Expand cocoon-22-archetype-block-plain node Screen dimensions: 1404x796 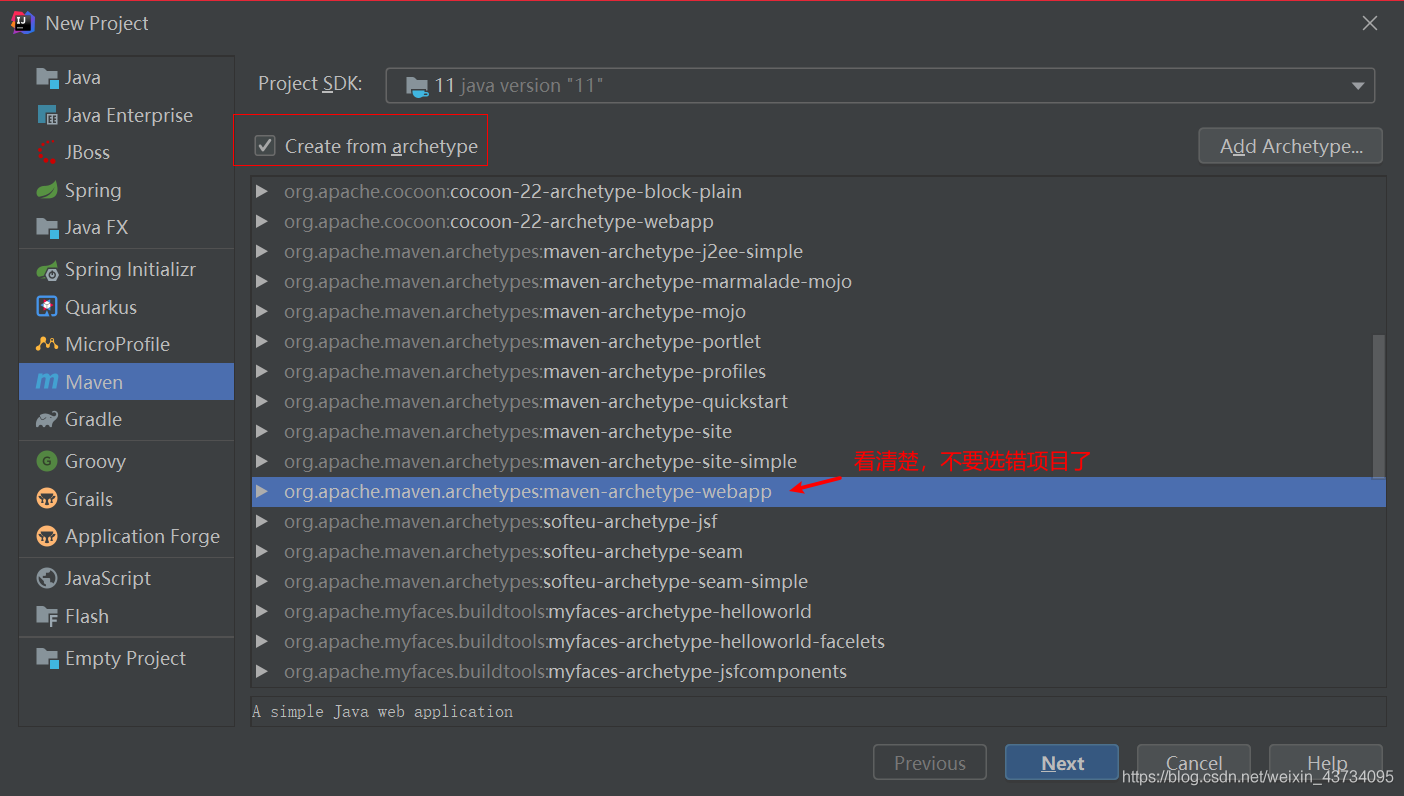coord(262,191)
